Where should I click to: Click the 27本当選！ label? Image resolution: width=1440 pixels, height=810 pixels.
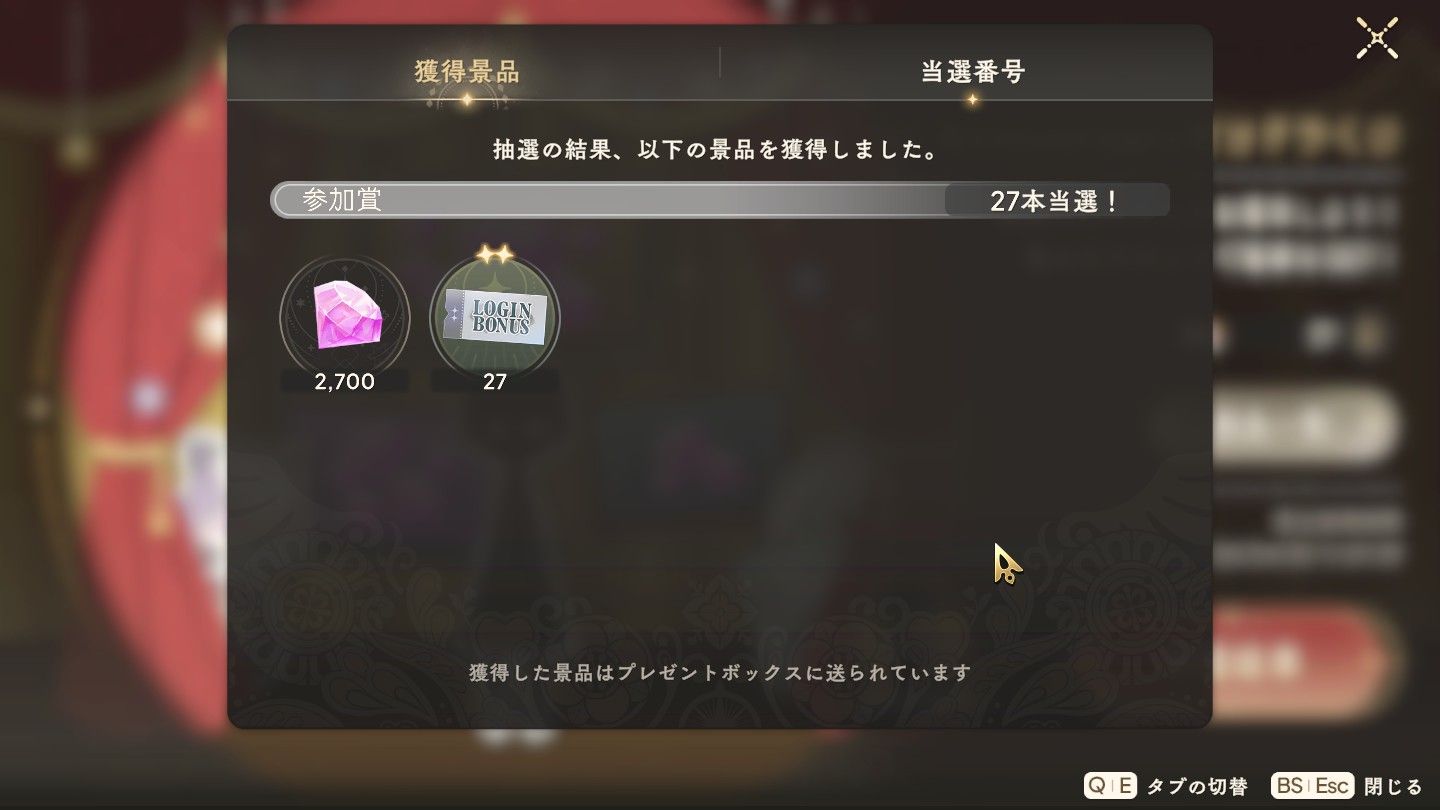tap(1054, 201)
